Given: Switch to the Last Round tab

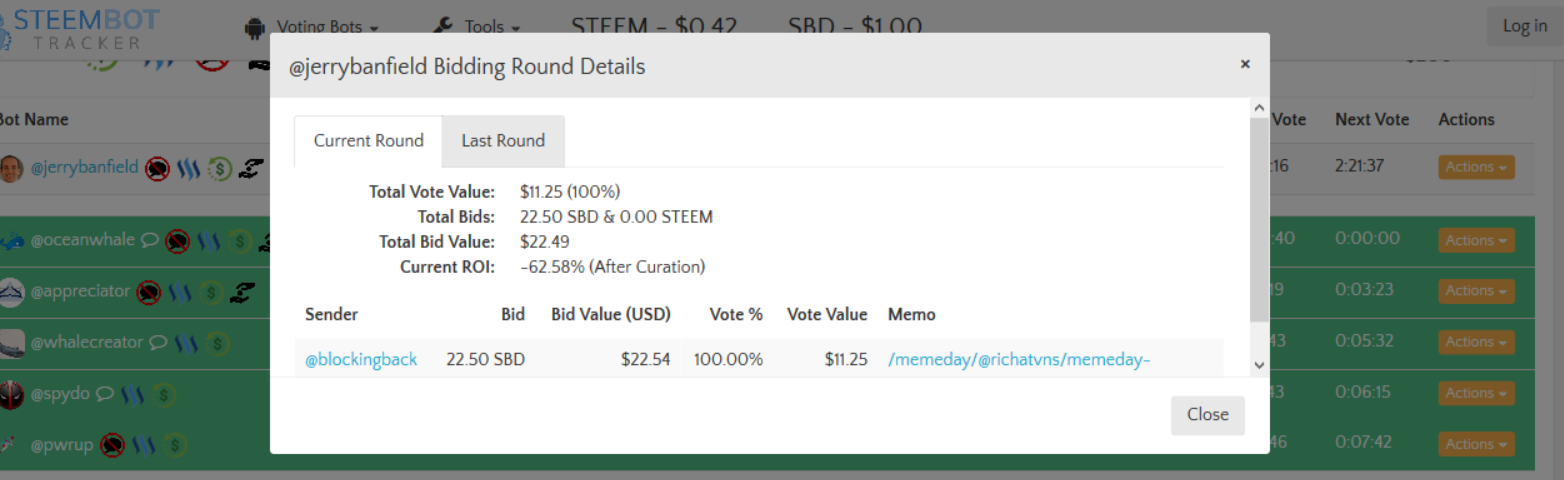Looking at the screenshot, I should point(503,141).
